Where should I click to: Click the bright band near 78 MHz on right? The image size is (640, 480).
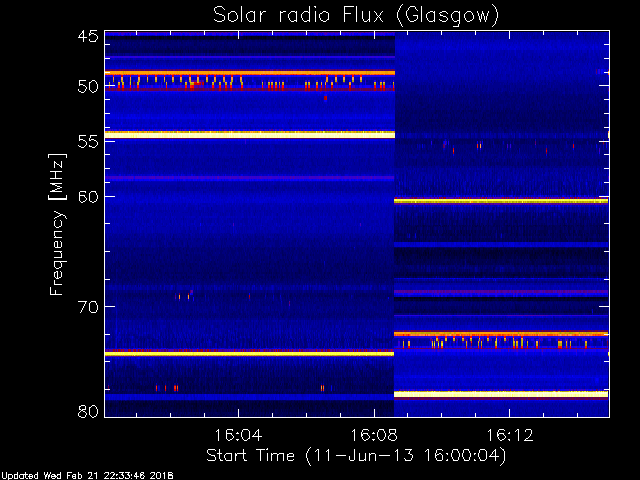pos(501,394)
